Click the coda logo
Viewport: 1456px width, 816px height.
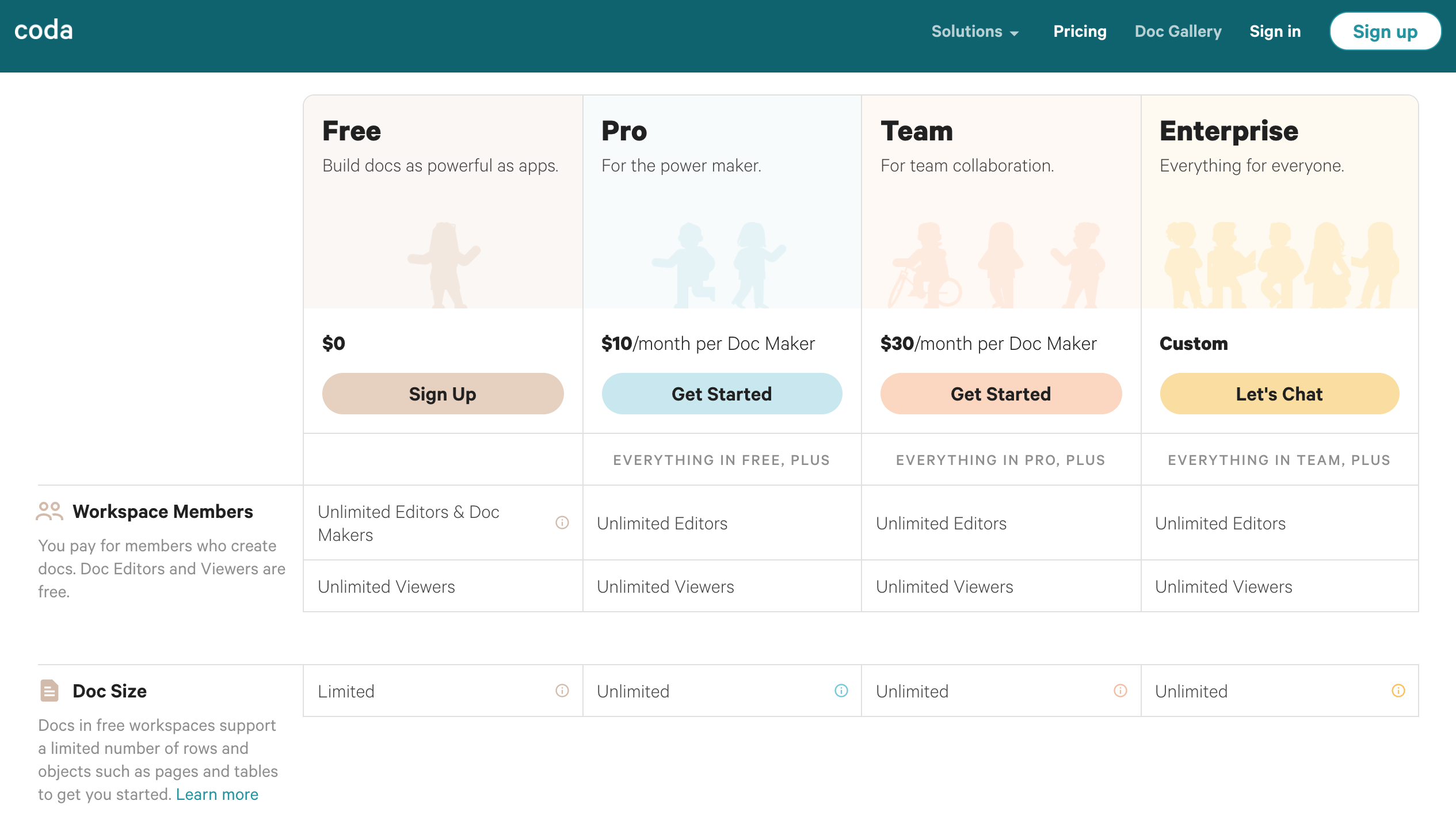tap(44, 30)
